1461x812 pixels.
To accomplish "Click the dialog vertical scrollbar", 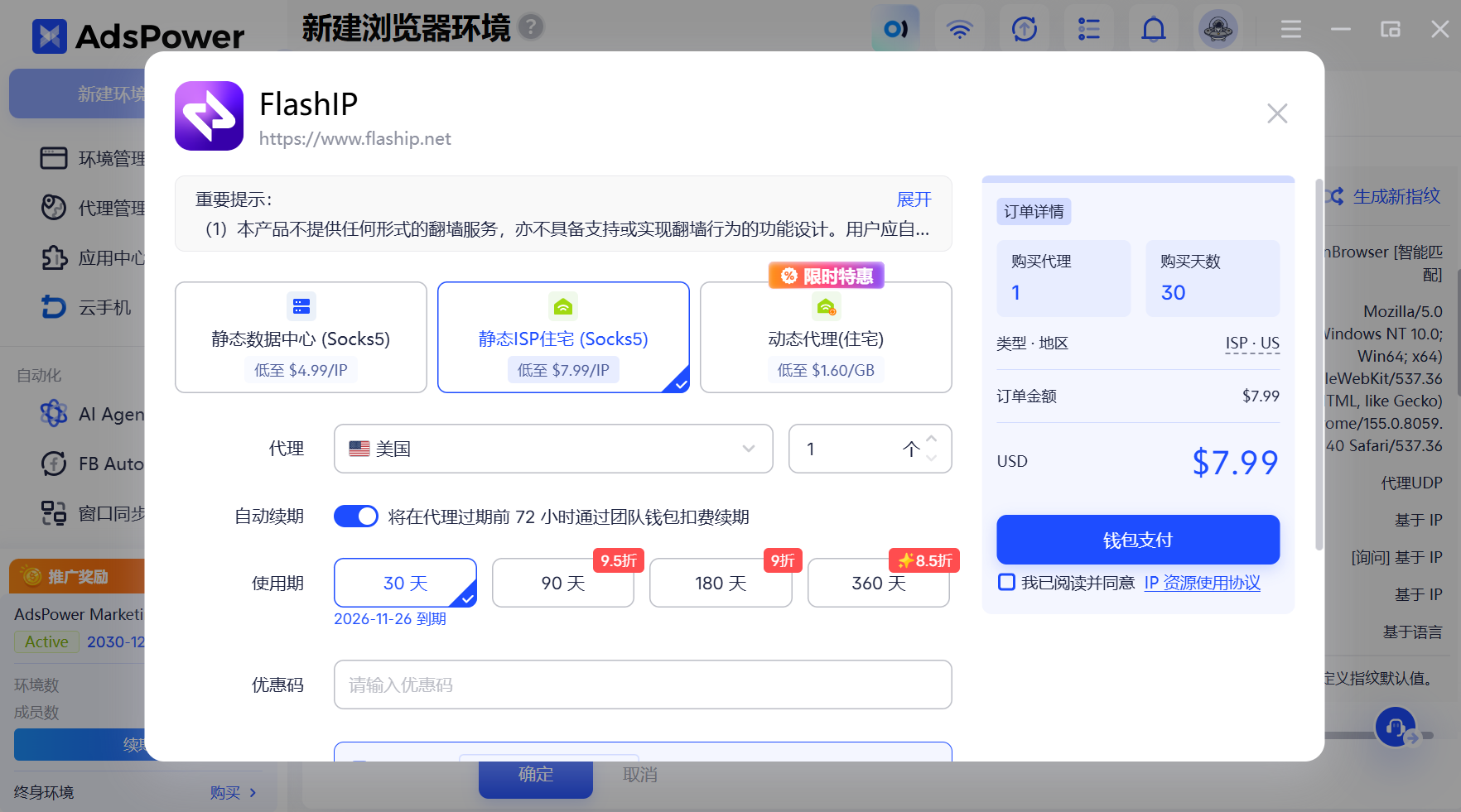I will [1319, 364].
